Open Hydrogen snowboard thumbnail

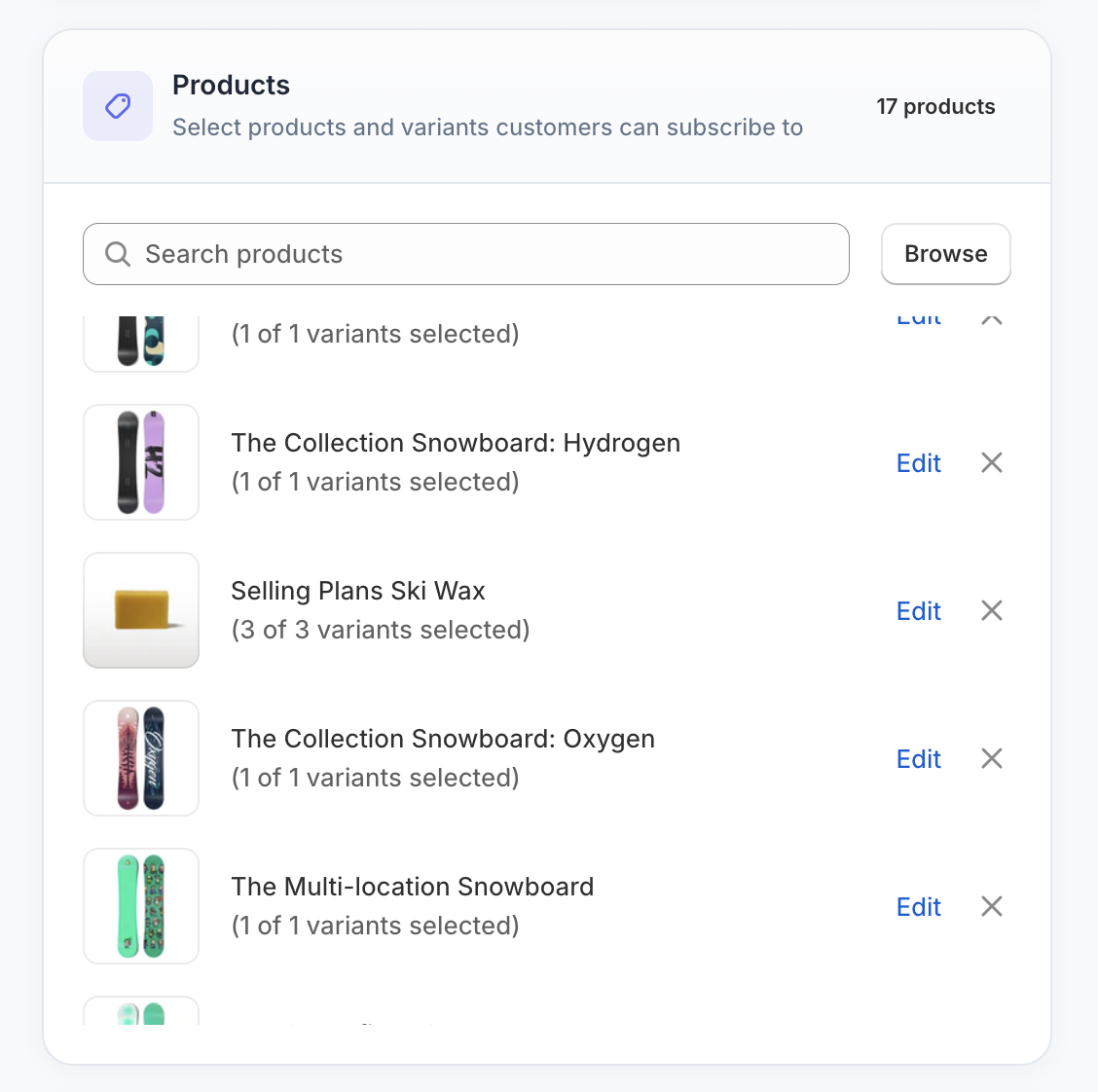click(x=141, y=462)
